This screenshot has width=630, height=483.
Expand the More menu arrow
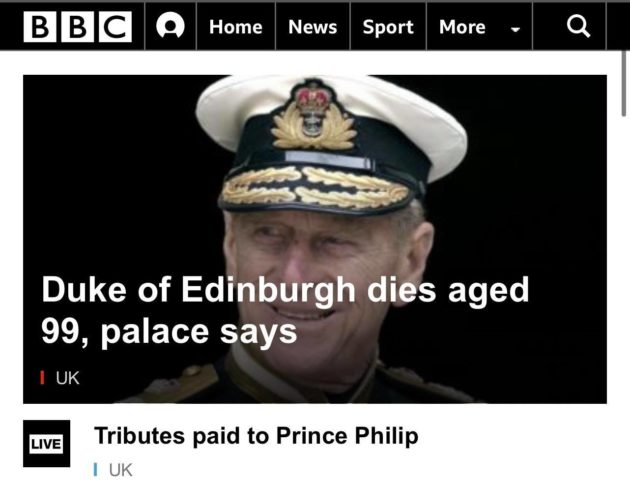click(515, 29)
